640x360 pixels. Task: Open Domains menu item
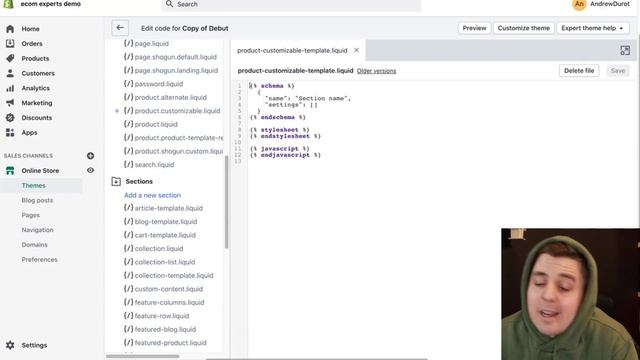[35, 244]
